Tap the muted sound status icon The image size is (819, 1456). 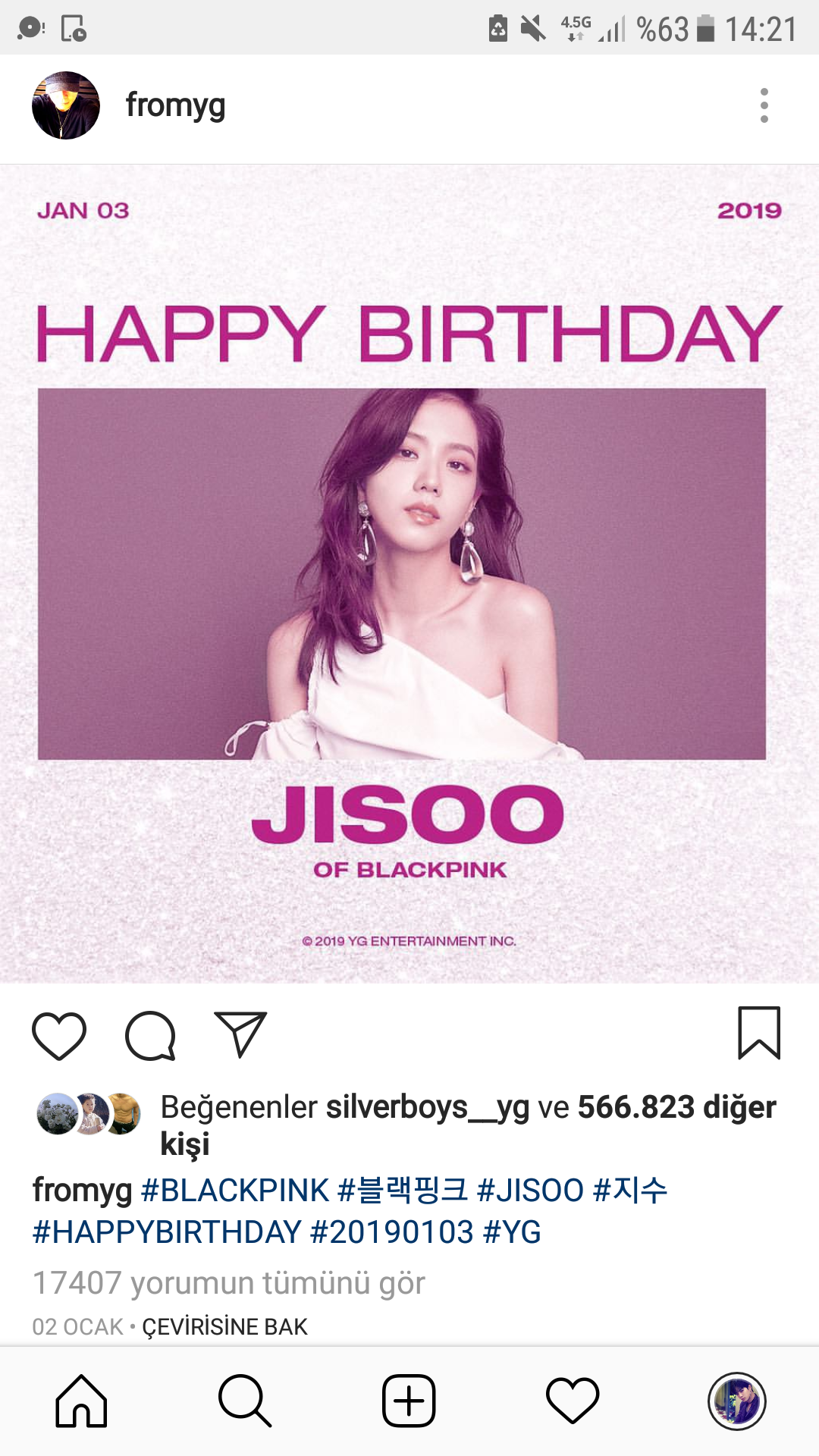533,29
